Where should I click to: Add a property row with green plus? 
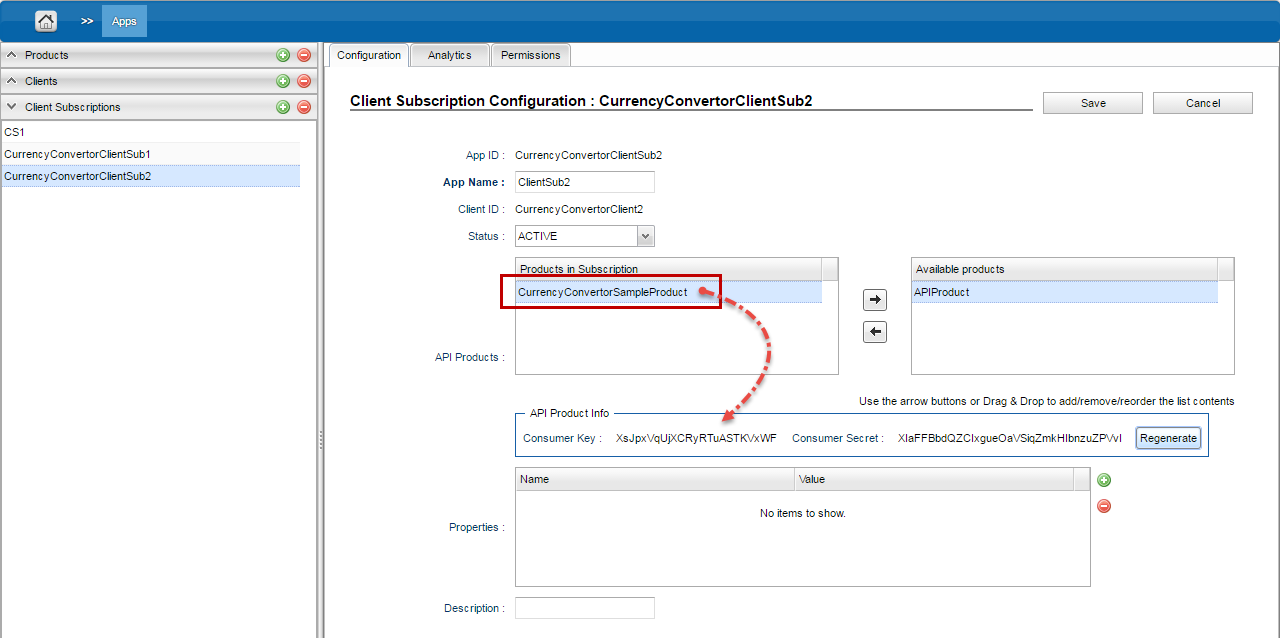coord(1104,480)
